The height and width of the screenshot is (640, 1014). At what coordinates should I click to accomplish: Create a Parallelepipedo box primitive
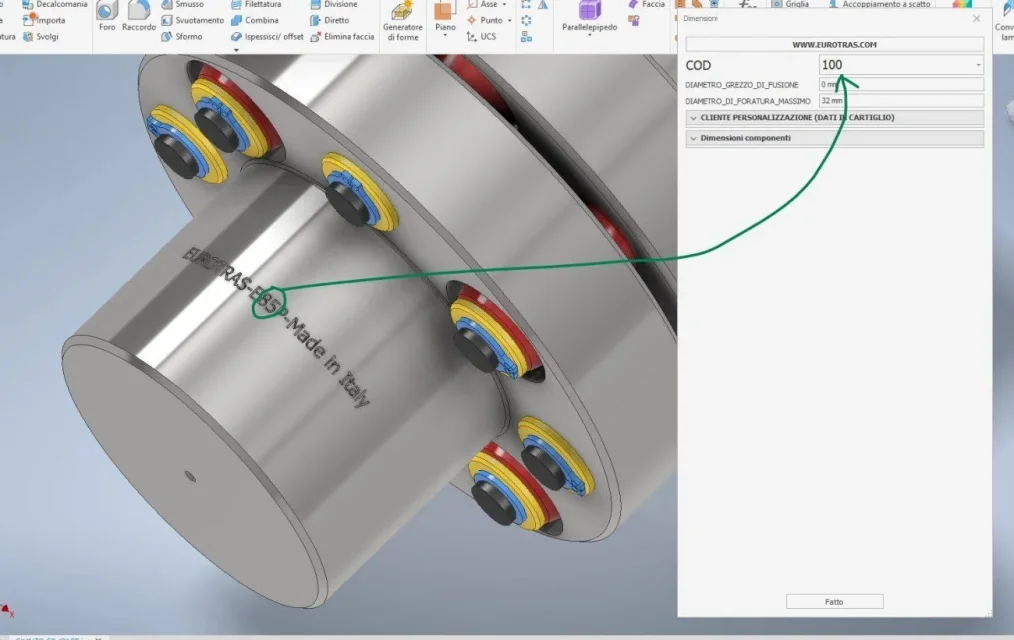[589, 17]
